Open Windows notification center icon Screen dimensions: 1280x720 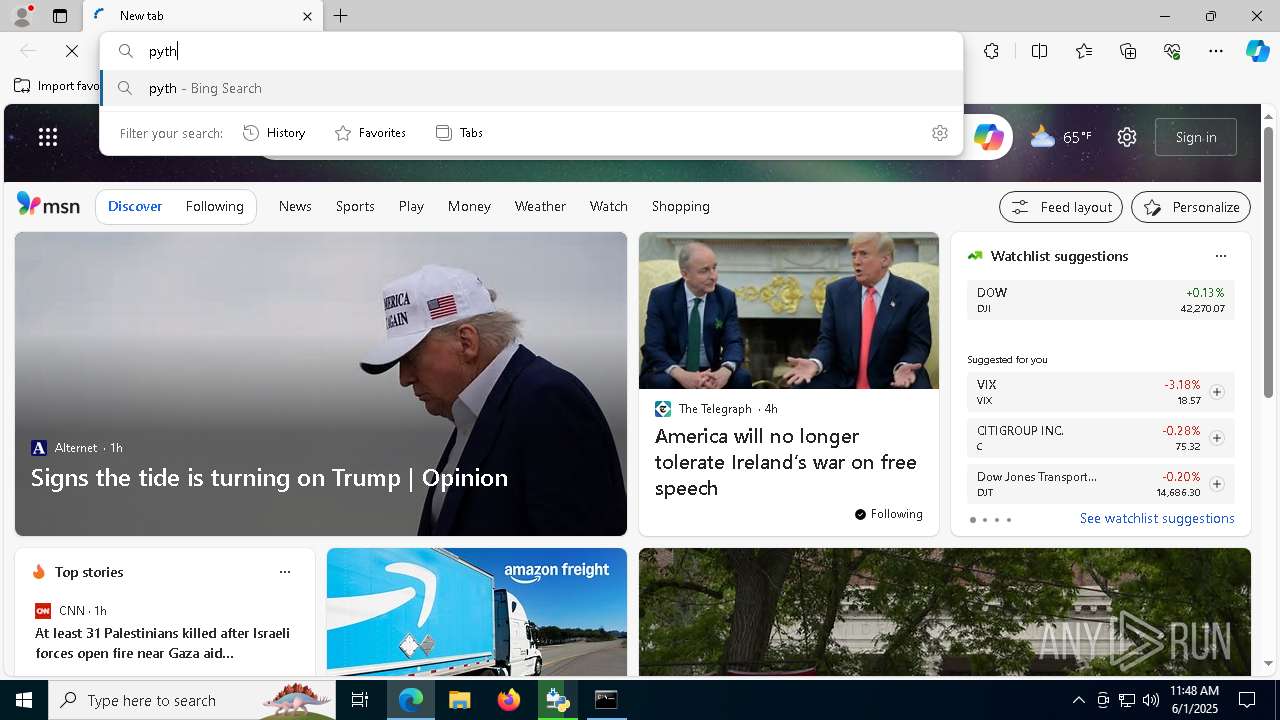click(1247, 700)
